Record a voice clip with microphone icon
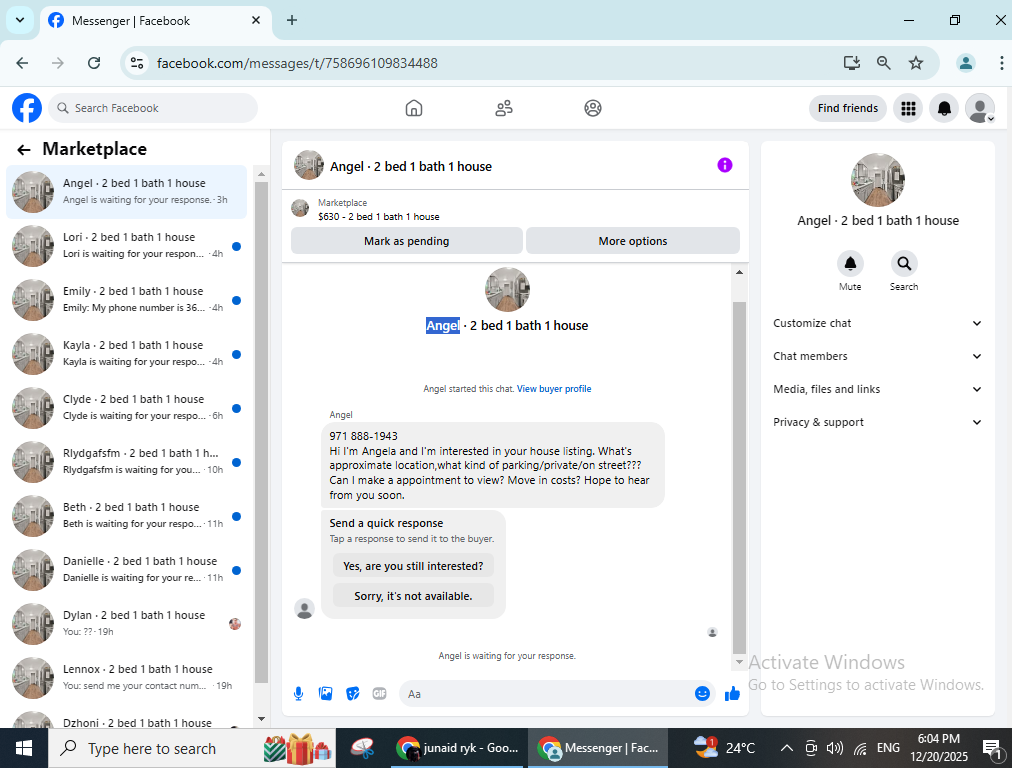The image size is (1012, 768). coord(298,694)
